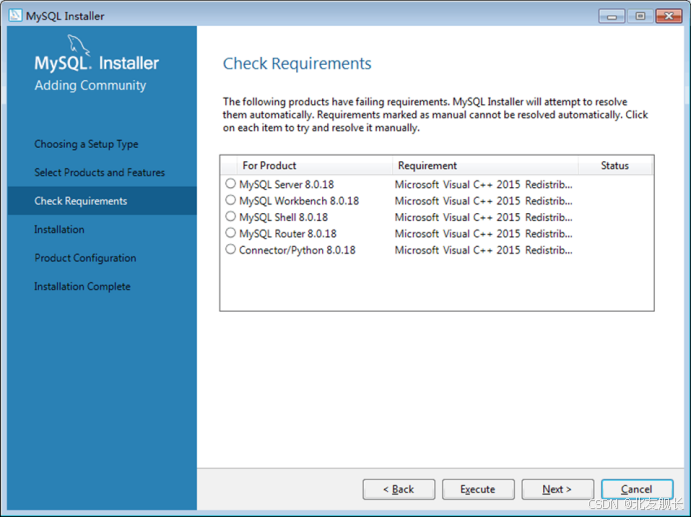This screenshot has width=692, height=518.
Task: Click the MySQL dolphin logo
Action: click(x=78, y=45)
